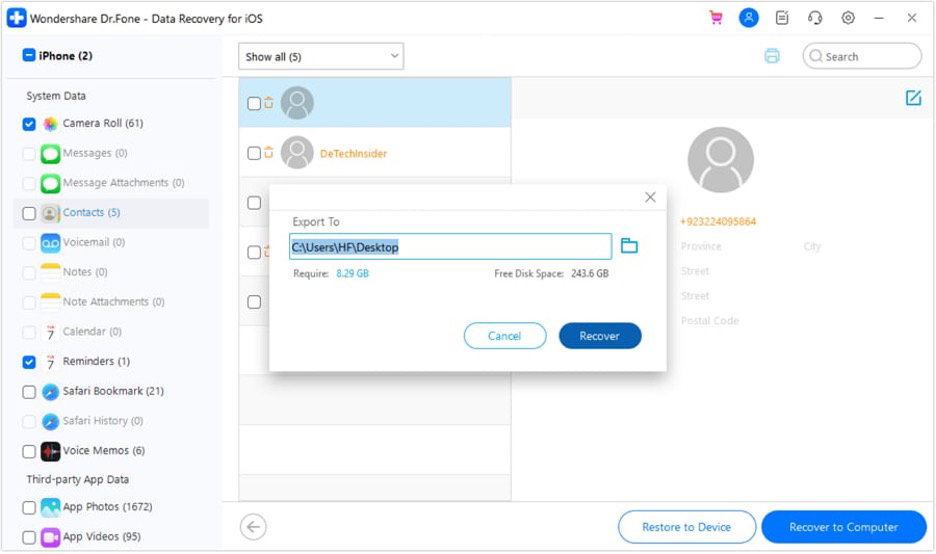Click the Notes icon
Image resolution: width=936 pixels, height=554 pixels.
(x=50, y=272)
